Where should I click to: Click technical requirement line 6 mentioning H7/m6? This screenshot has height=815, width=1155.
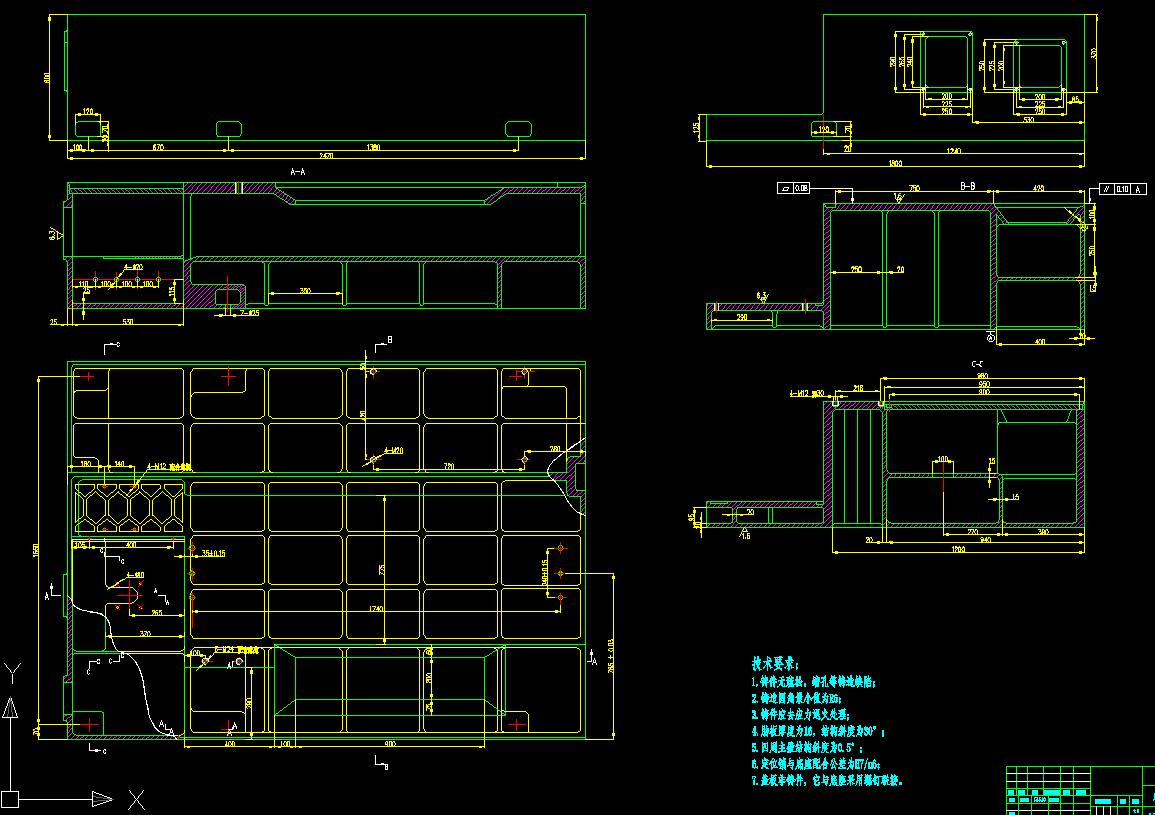816,764
